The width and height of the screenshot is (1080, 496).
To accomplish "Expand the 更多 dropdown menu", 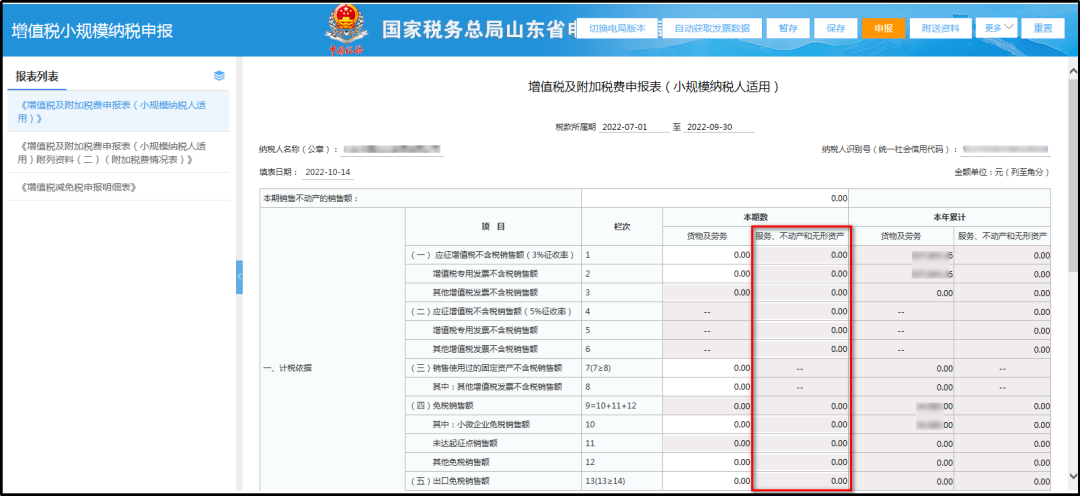I will coord(997,28).
